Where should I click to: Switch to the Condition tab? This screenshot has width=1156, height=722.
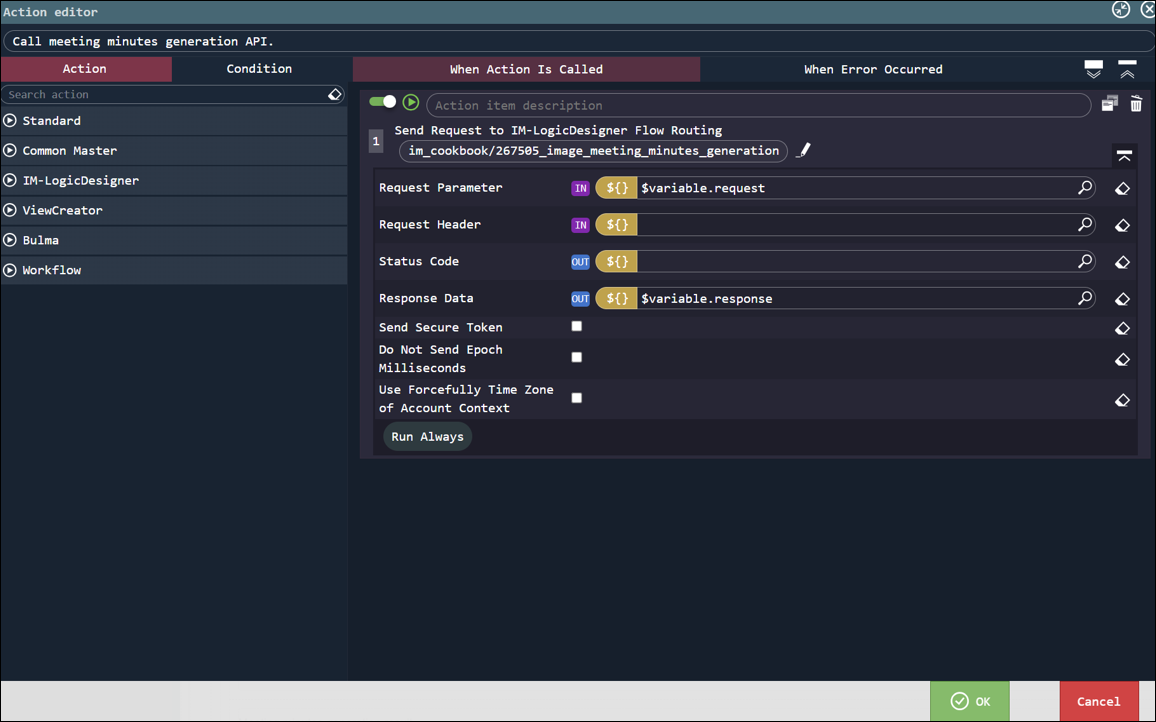pos(259,69)
